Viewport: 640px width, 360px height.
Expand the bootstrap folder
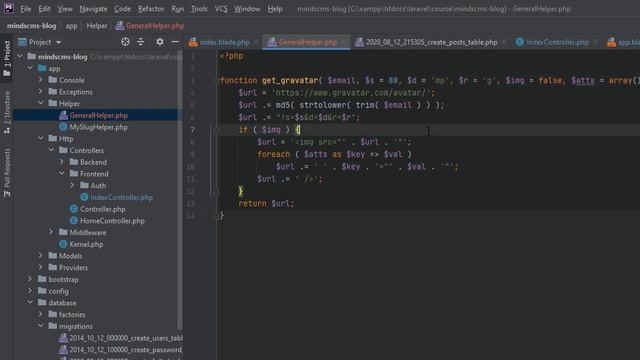(x=30, y=279)
